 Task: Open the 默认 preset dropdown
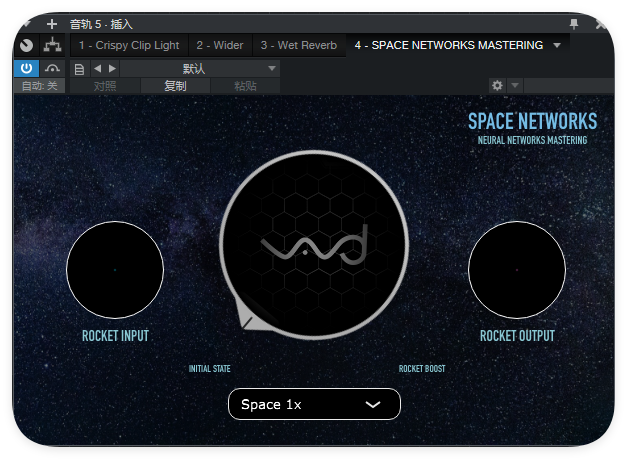tap(200, 69)
